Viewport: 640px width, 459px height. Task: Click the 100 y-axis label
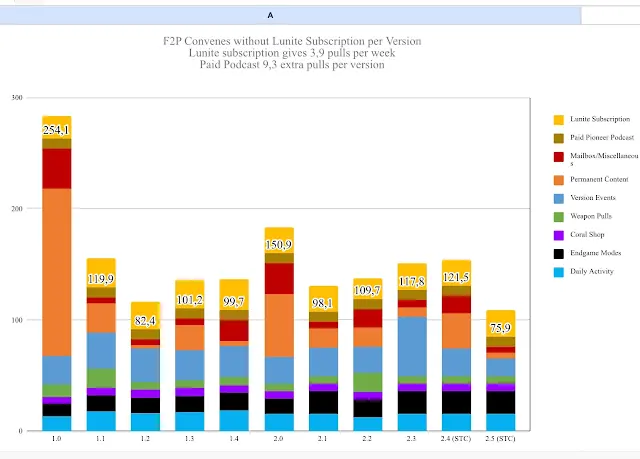click(x=17, y=320)
